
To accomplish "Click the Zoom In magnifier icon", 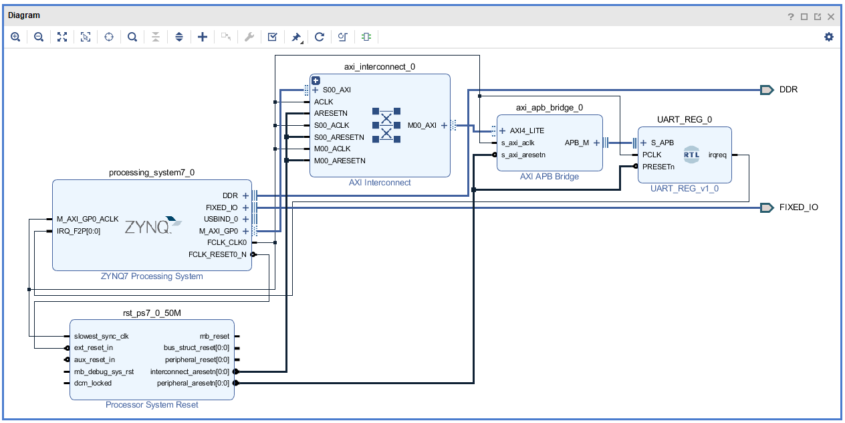I will pyautogui.click(x=16, y=37).
